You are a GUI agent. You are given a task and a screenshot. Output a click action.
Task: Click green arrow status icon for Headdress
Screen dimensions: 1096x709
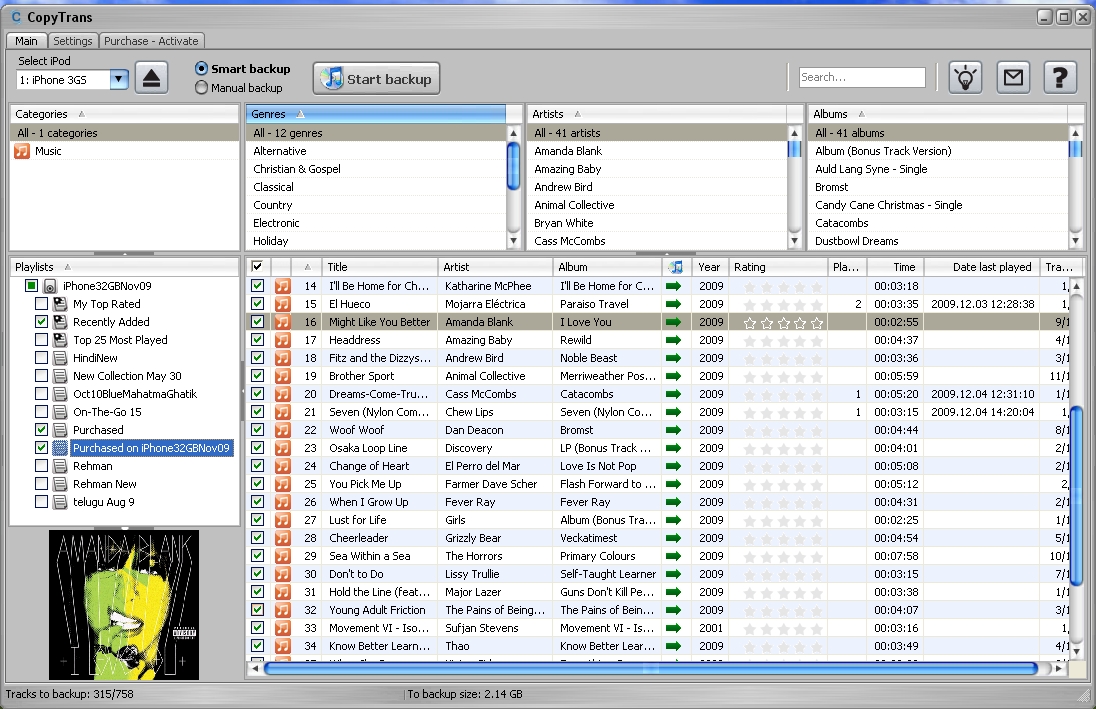click(673, 340)
